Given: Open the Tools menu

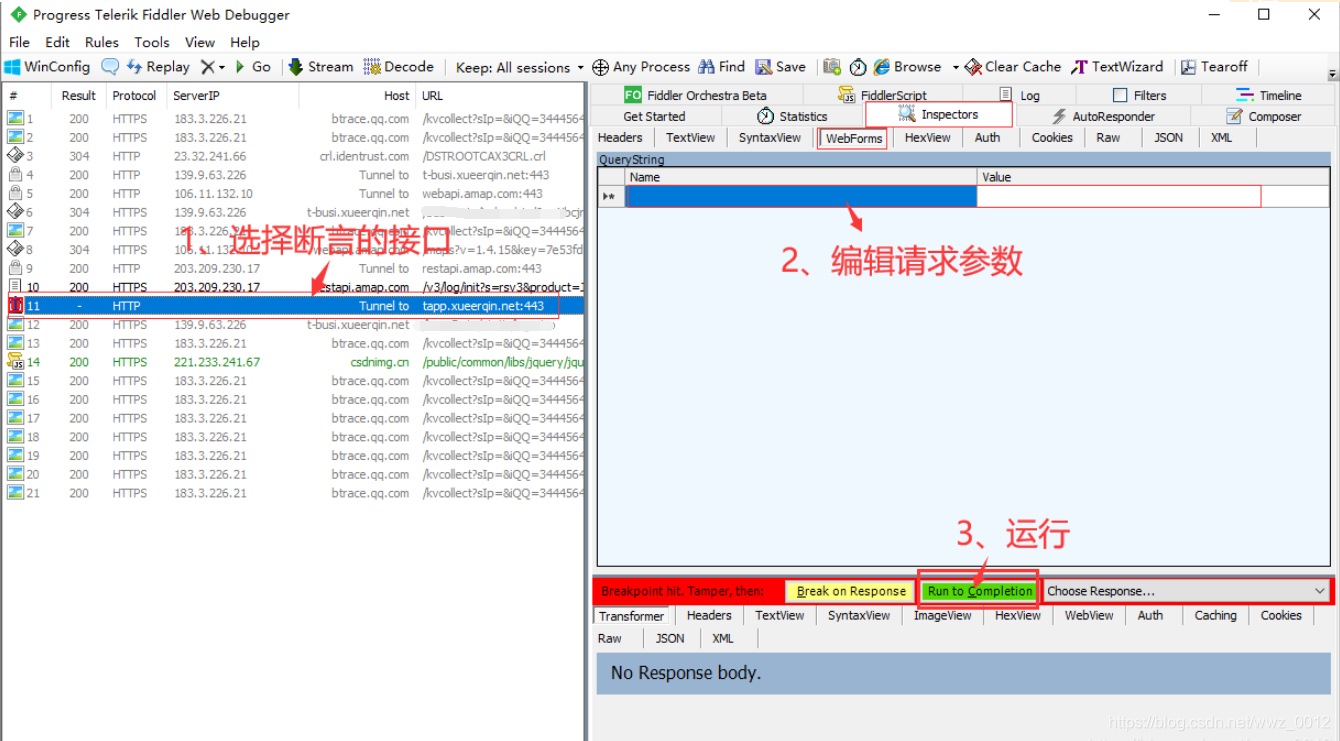Looking at the screenshot, I should tap(152, 42).
